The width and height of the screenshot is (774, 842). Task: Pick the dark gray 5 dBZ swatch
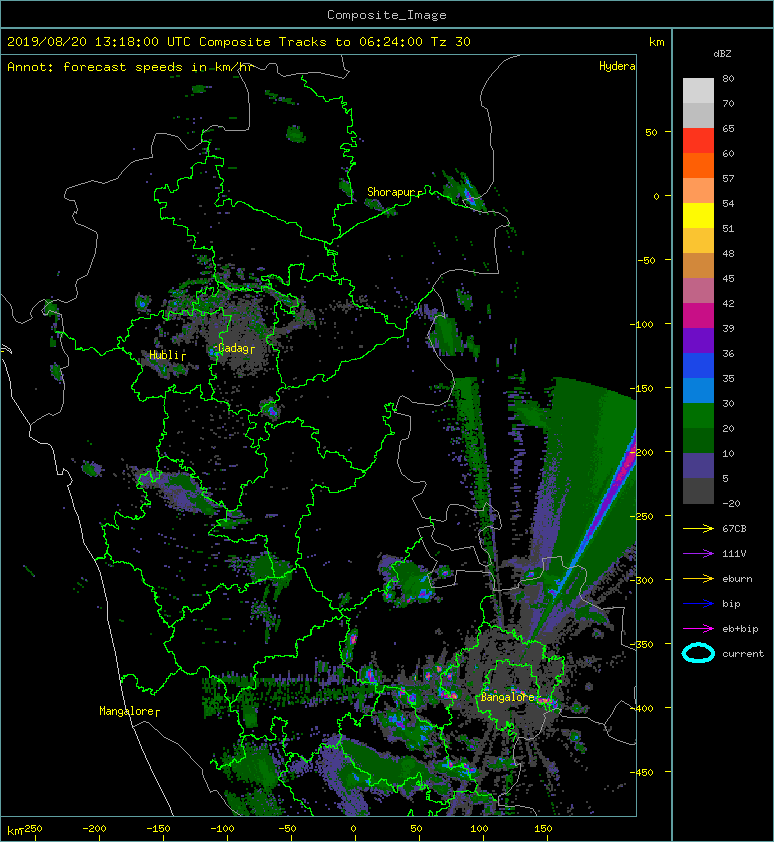tap(698, 490)
